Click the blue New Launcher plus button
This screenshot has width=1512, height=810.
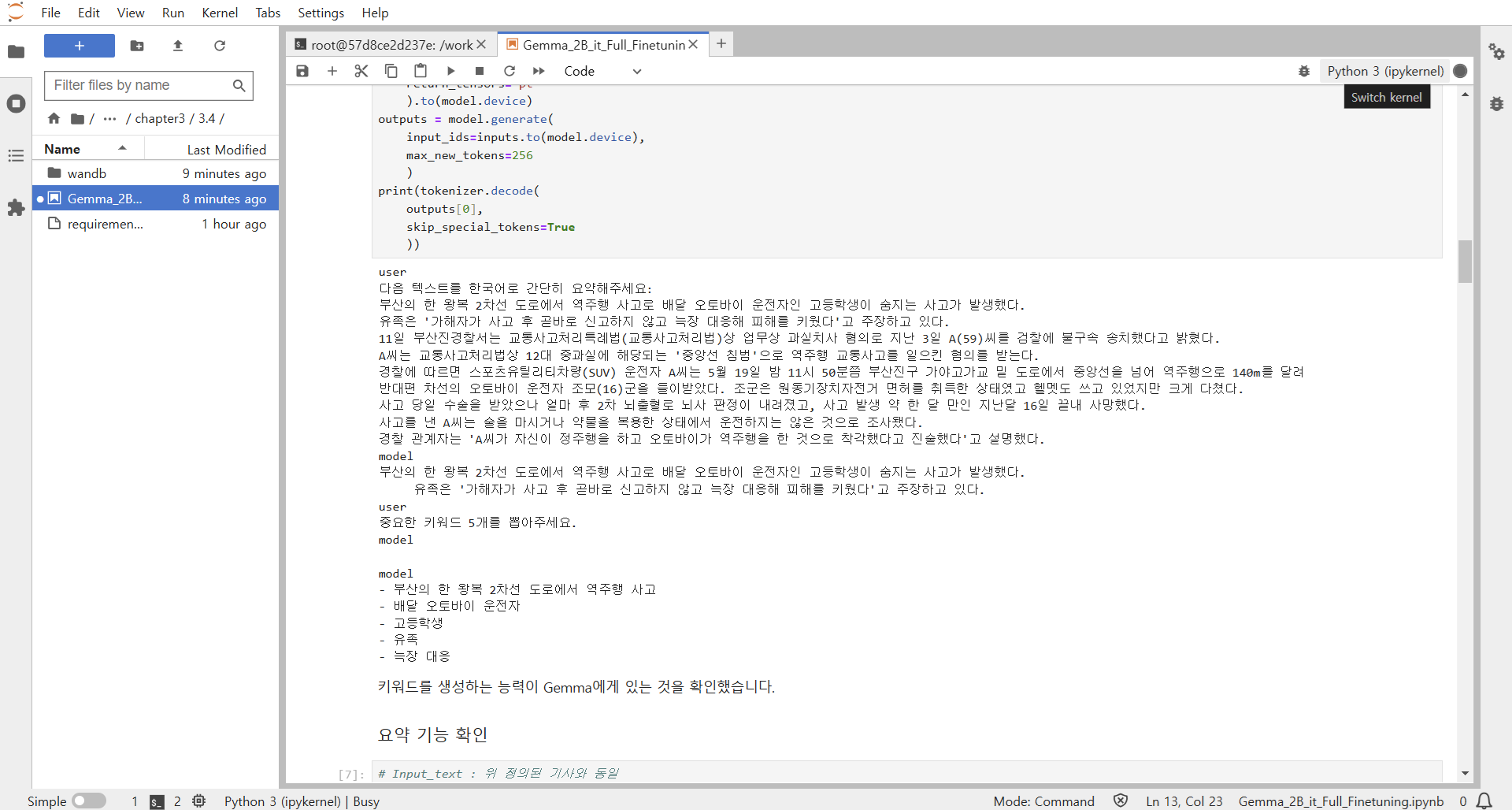pyautogui.click(x=80, y=46)
